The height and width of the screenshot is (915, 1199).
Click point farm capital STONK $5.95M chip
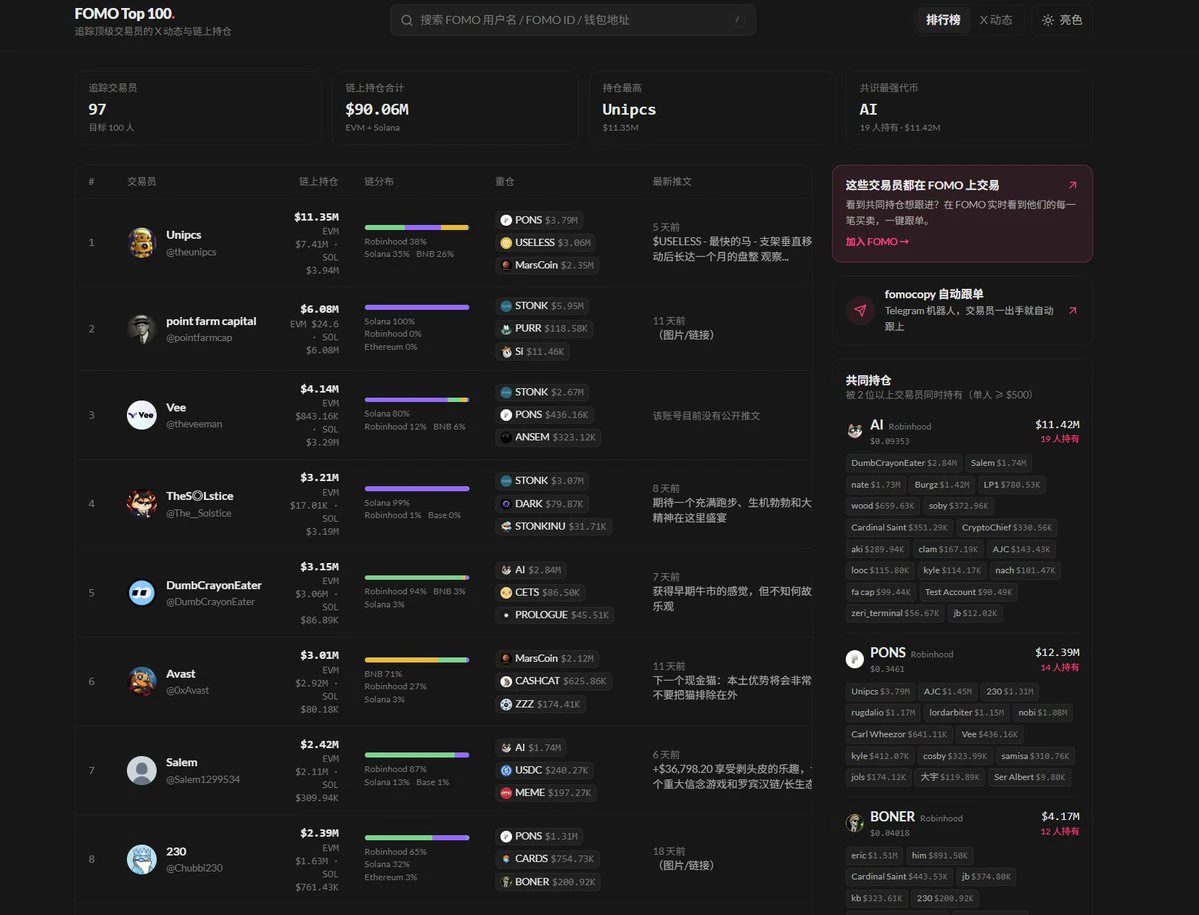tap(542, 306)
